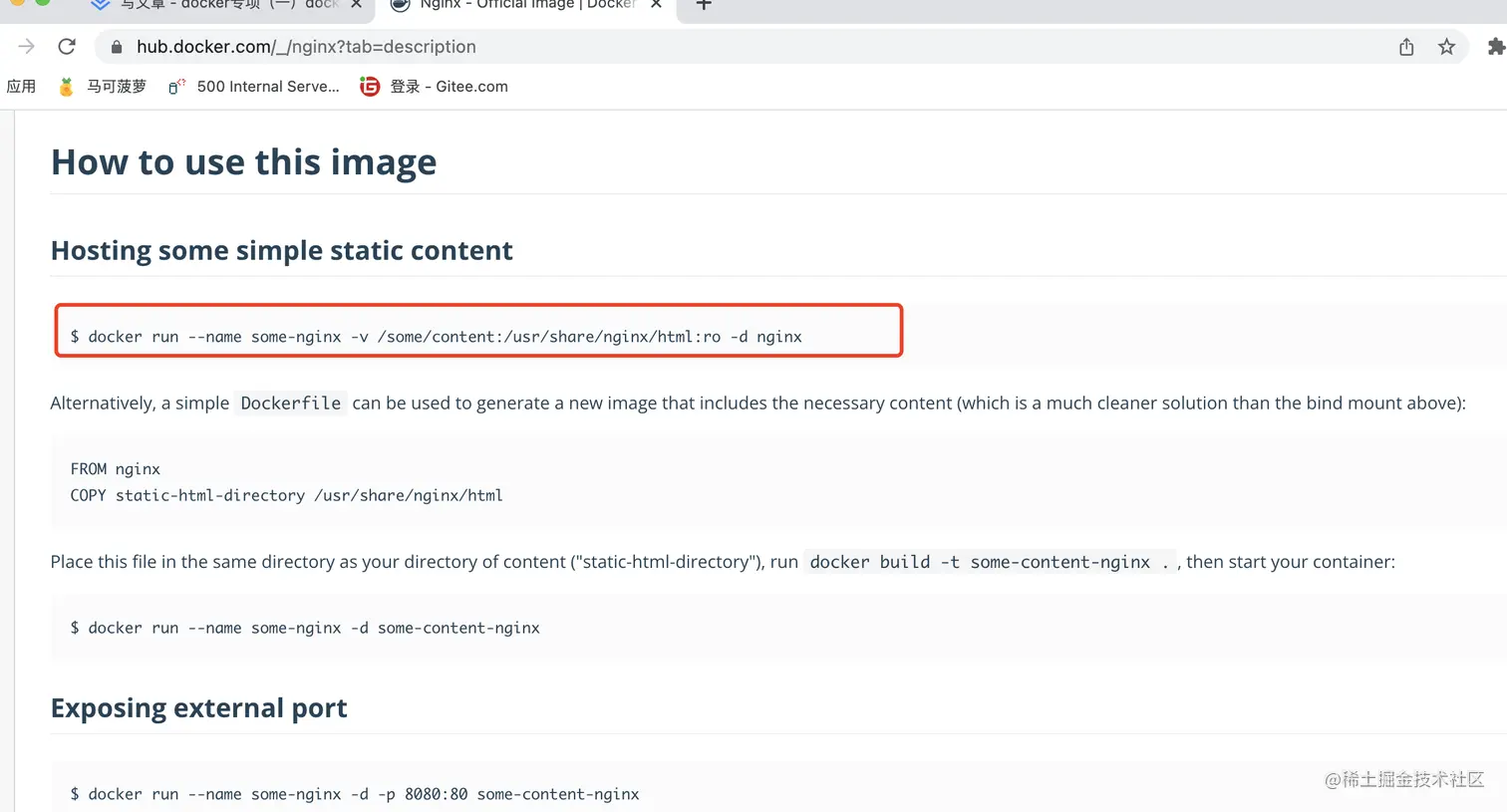Image resolution: width=1507 pixels, height=812 pixels.
Task: Click the 'Exposing external port' heading
Action: 199,708
